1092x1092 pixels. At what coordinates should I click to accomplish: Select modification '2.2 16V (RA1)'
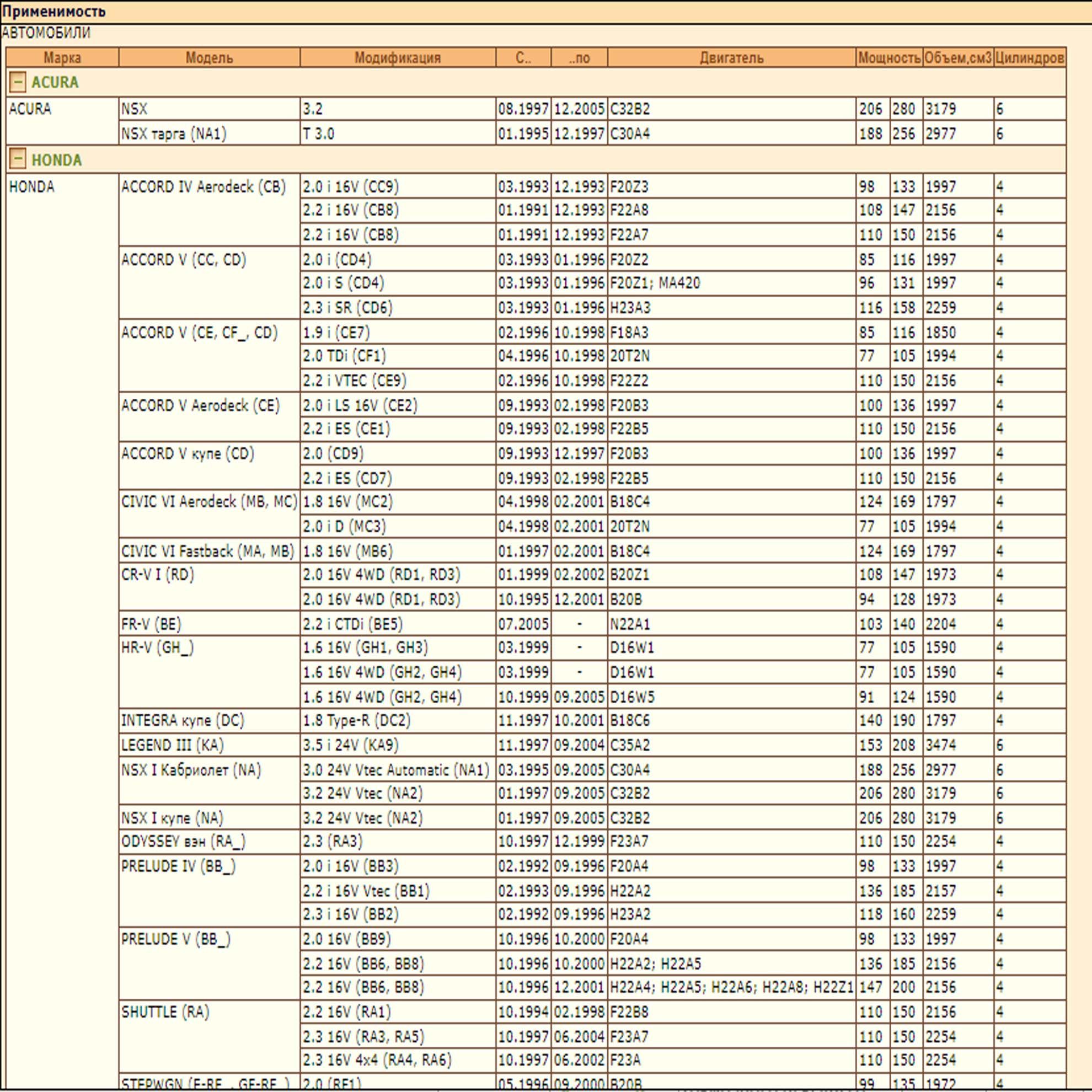pos(397,1012)
